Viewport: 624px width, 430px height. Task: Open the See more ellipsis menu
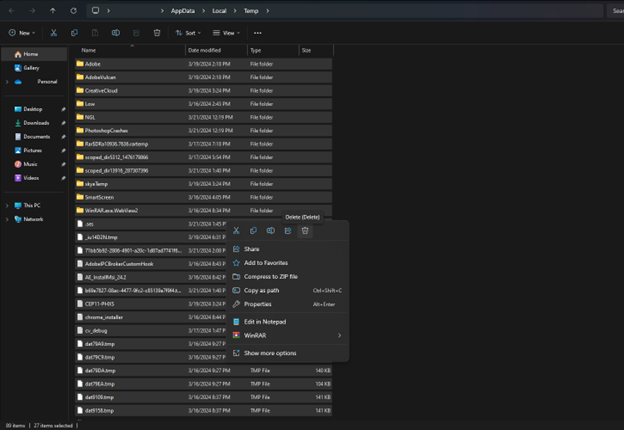pos(258,33)
